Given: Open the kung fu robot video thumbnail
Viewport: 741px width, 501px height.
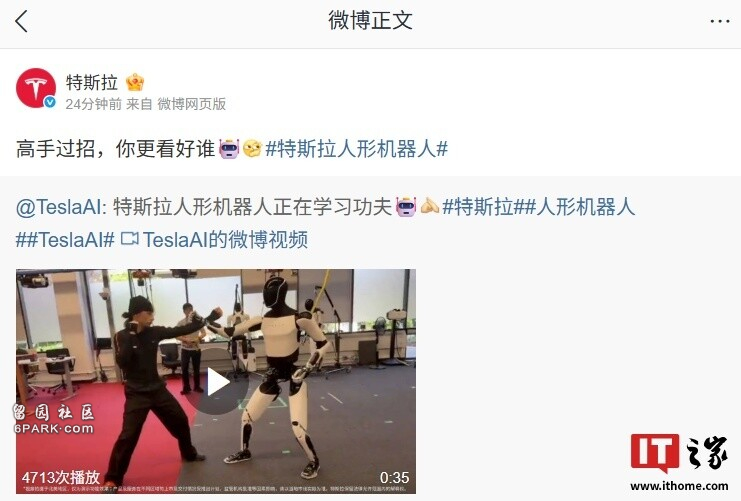Looking at the screenshot, I should point(216,381).
